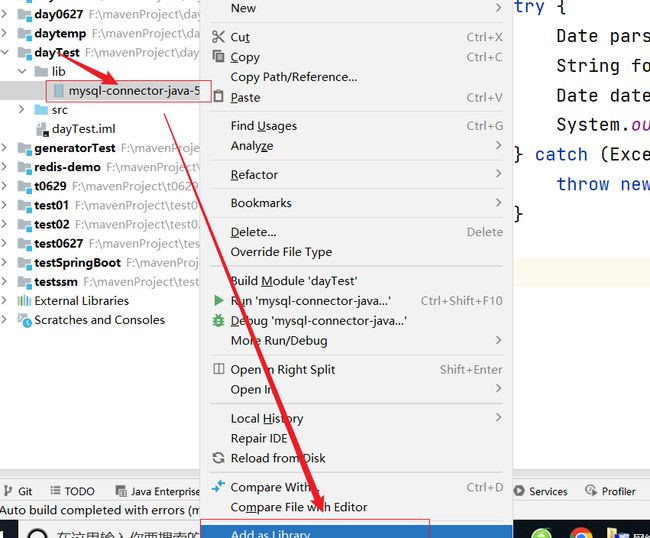The width and height of the screenshot is (650, 538).
Task: Click the 'catch' keyword in the editor
Action: point(561,155)
